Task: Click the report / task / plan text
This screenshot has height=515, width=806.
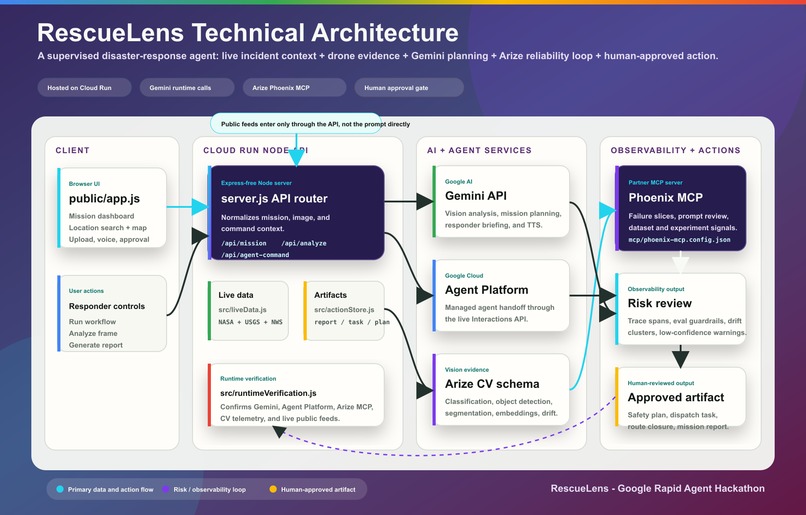Action: (352, 322)
